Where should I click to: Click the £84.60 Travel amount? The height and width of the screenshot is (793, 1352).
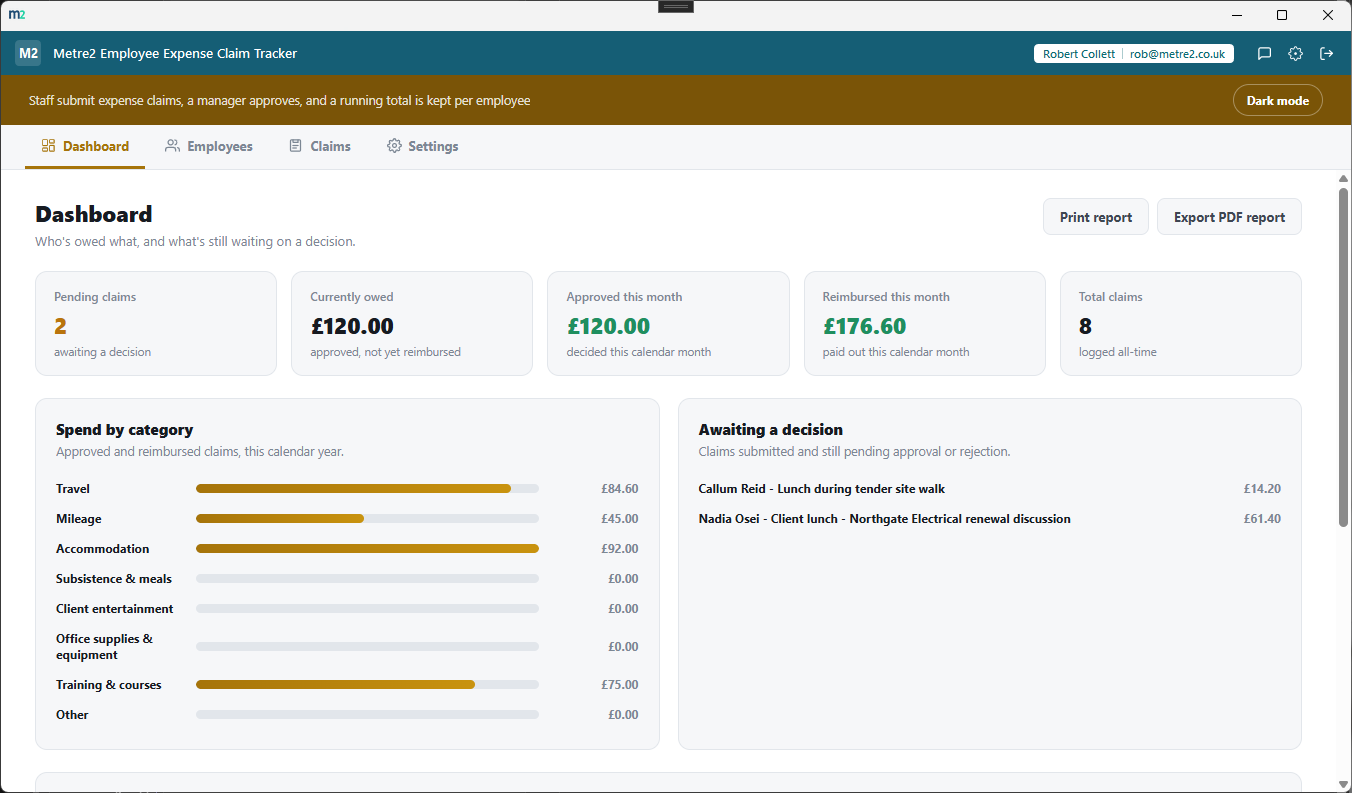point(619,489)
